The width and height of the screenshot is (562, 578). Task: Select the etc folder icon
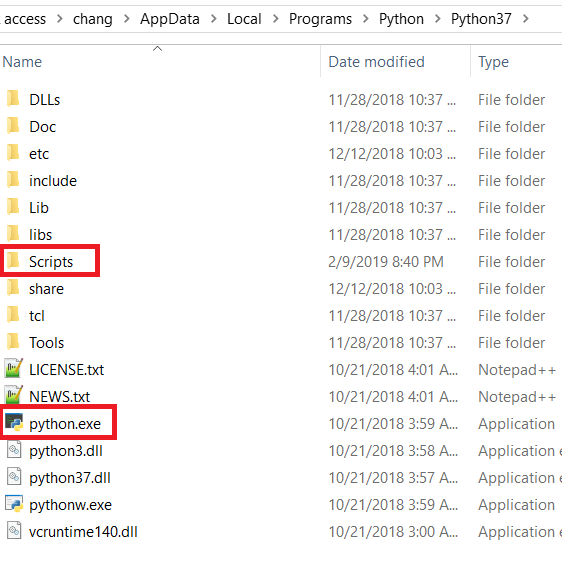coord(13,153)
